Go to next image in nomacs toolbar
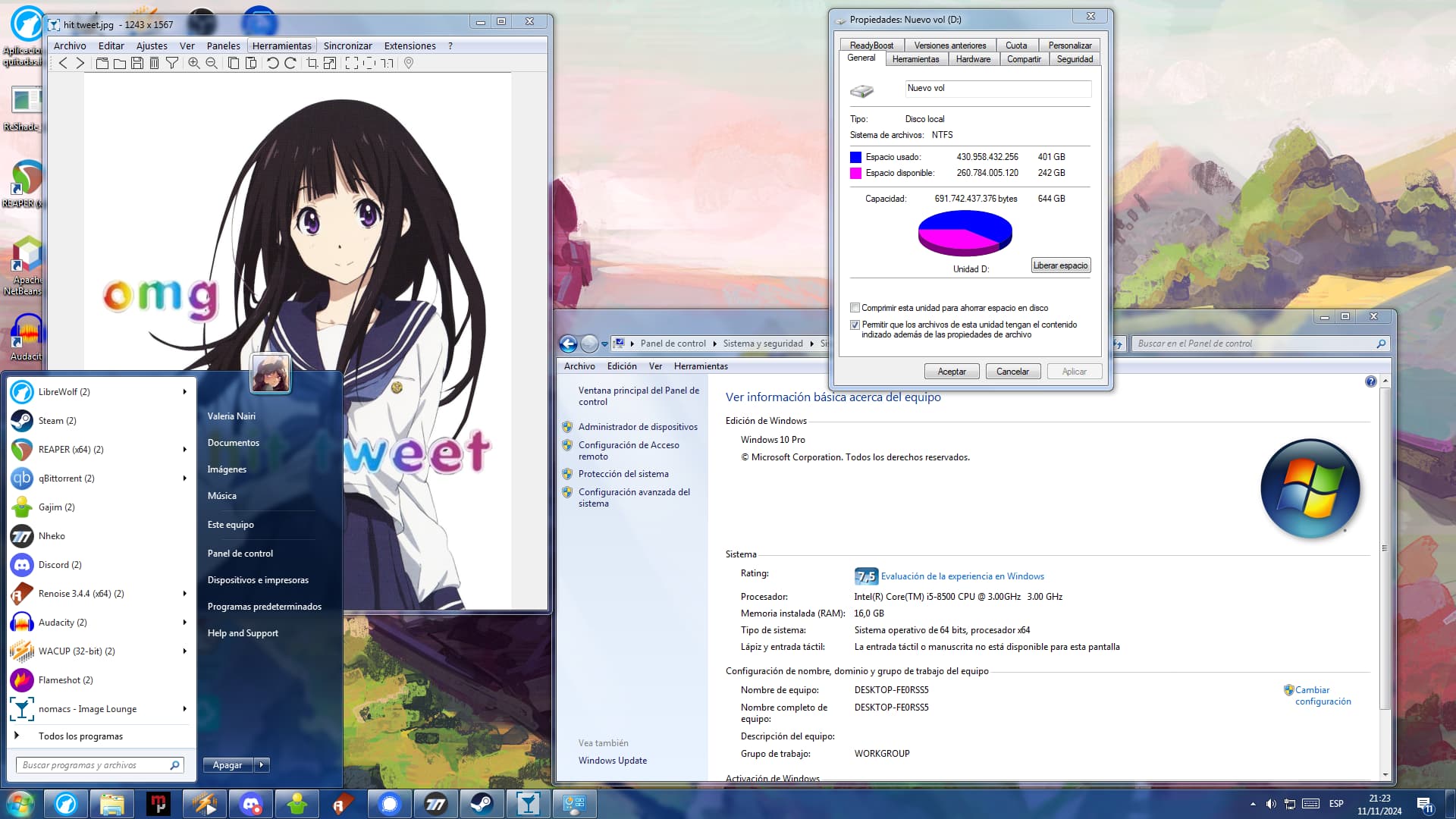Image resolution: width=1456 pixels, height=819 pixels. point(80,63)
